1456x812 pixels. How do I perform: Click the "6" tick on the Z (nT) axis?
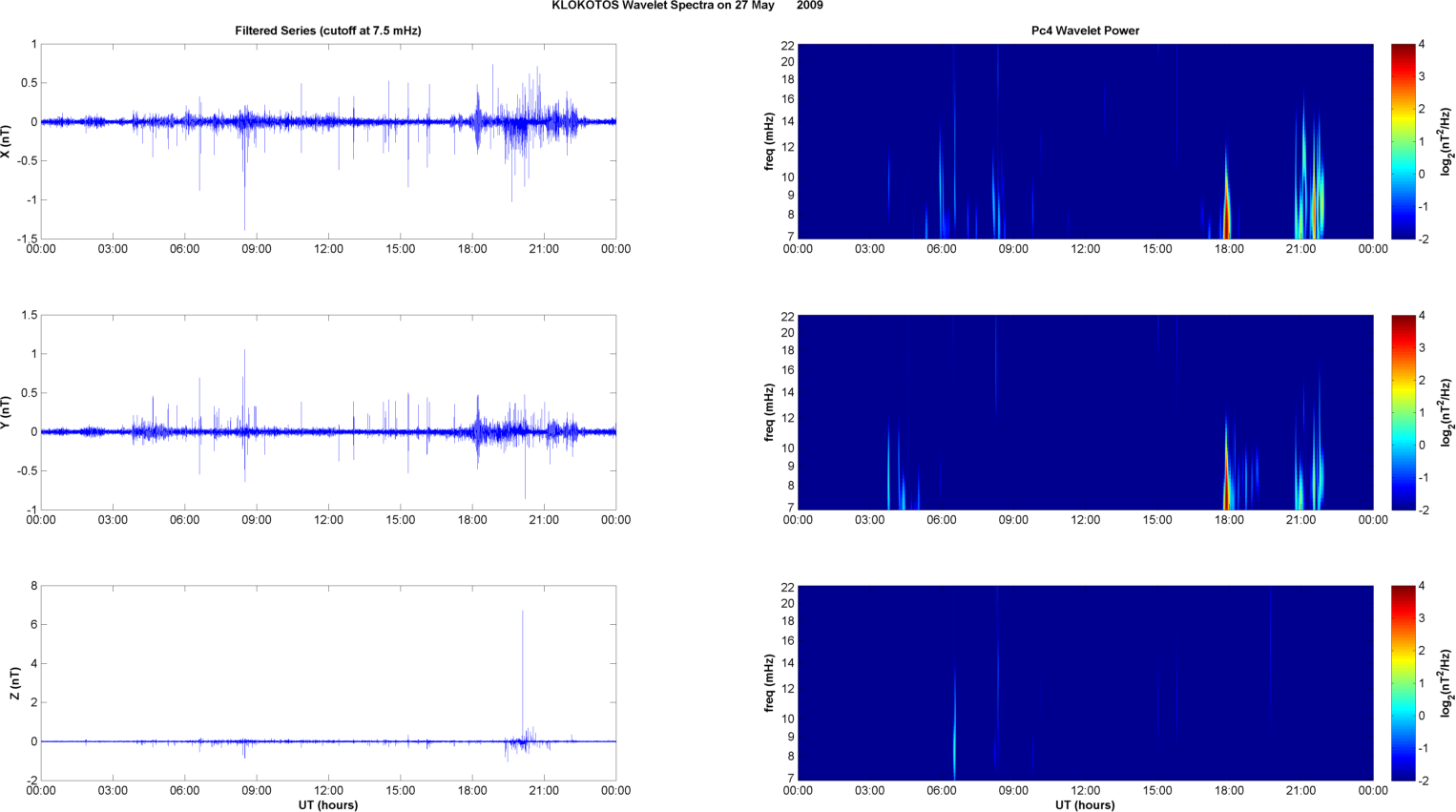click(x=34, y=625)
